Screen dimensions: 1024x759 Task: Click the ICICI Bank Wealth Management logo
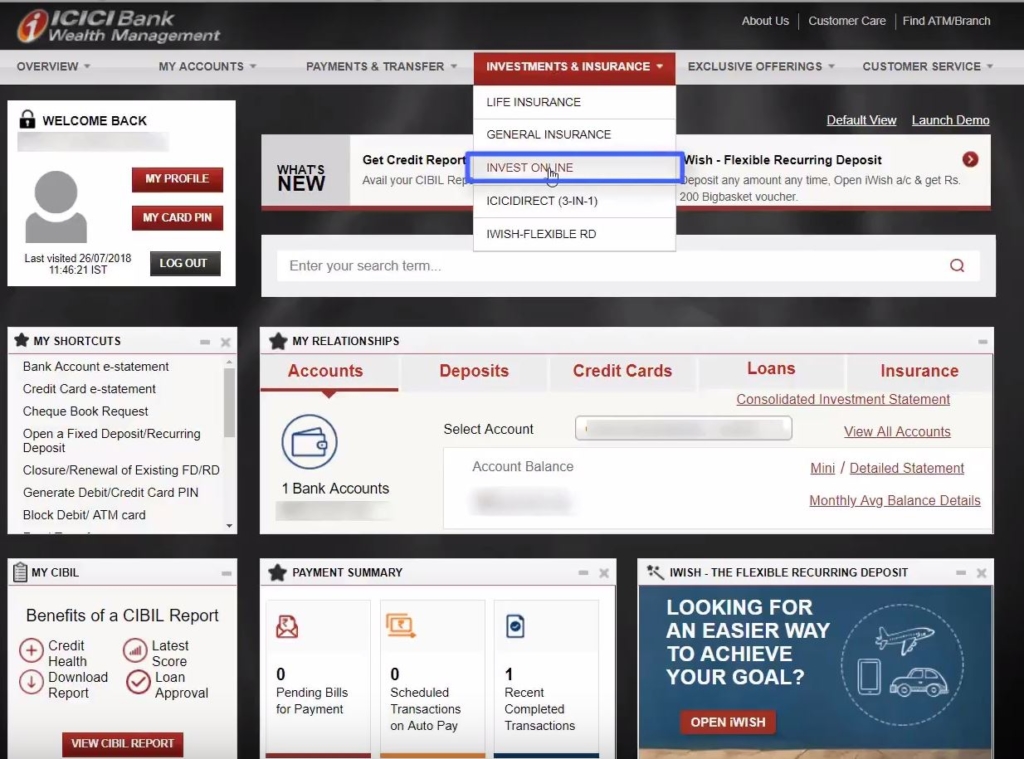point(118,26)
